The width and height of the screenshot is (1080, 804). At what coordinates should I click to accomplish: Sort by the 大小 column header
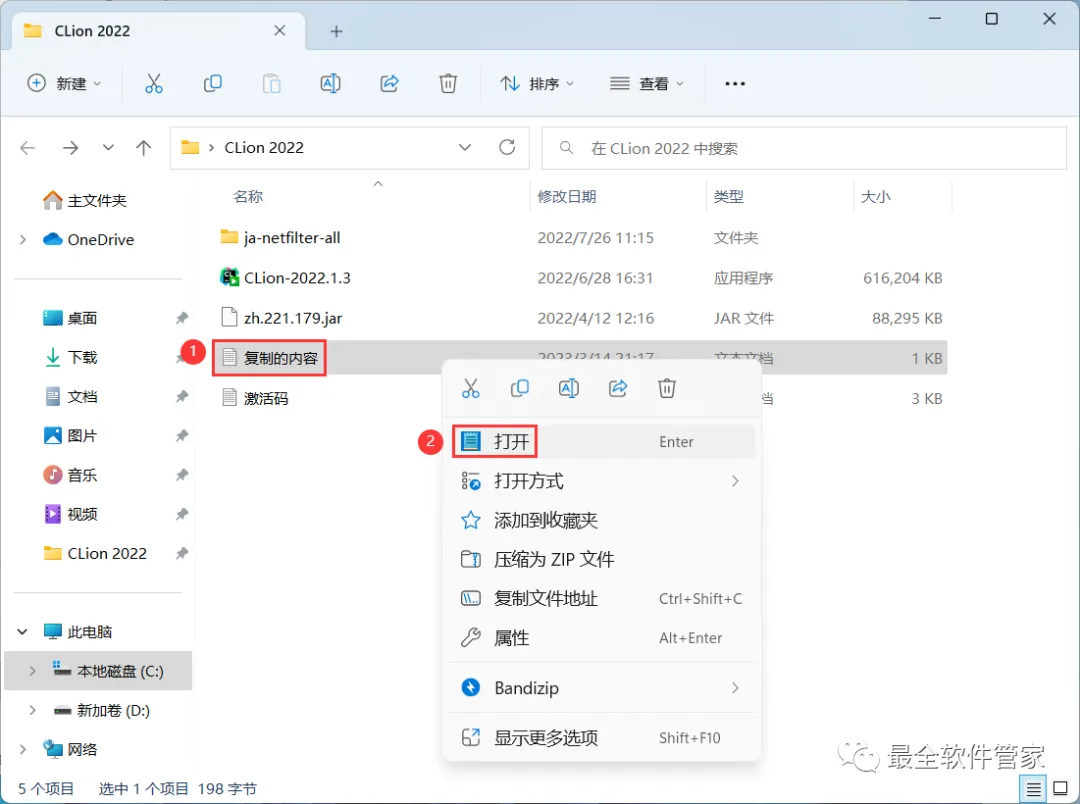pyautogui.click(x=875, y=196)
